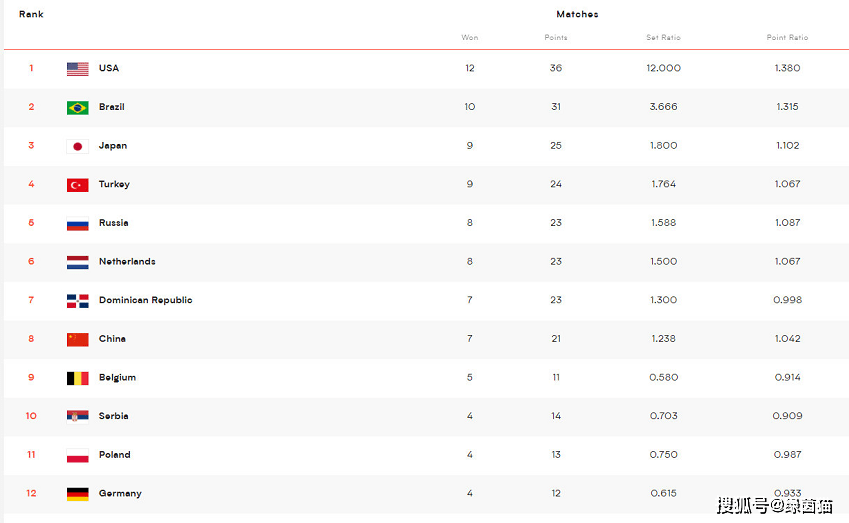Image resolution: width=849 pixels, height=523 pixels.
Task: Select Japan's points value 25
Action: [556, 146]
